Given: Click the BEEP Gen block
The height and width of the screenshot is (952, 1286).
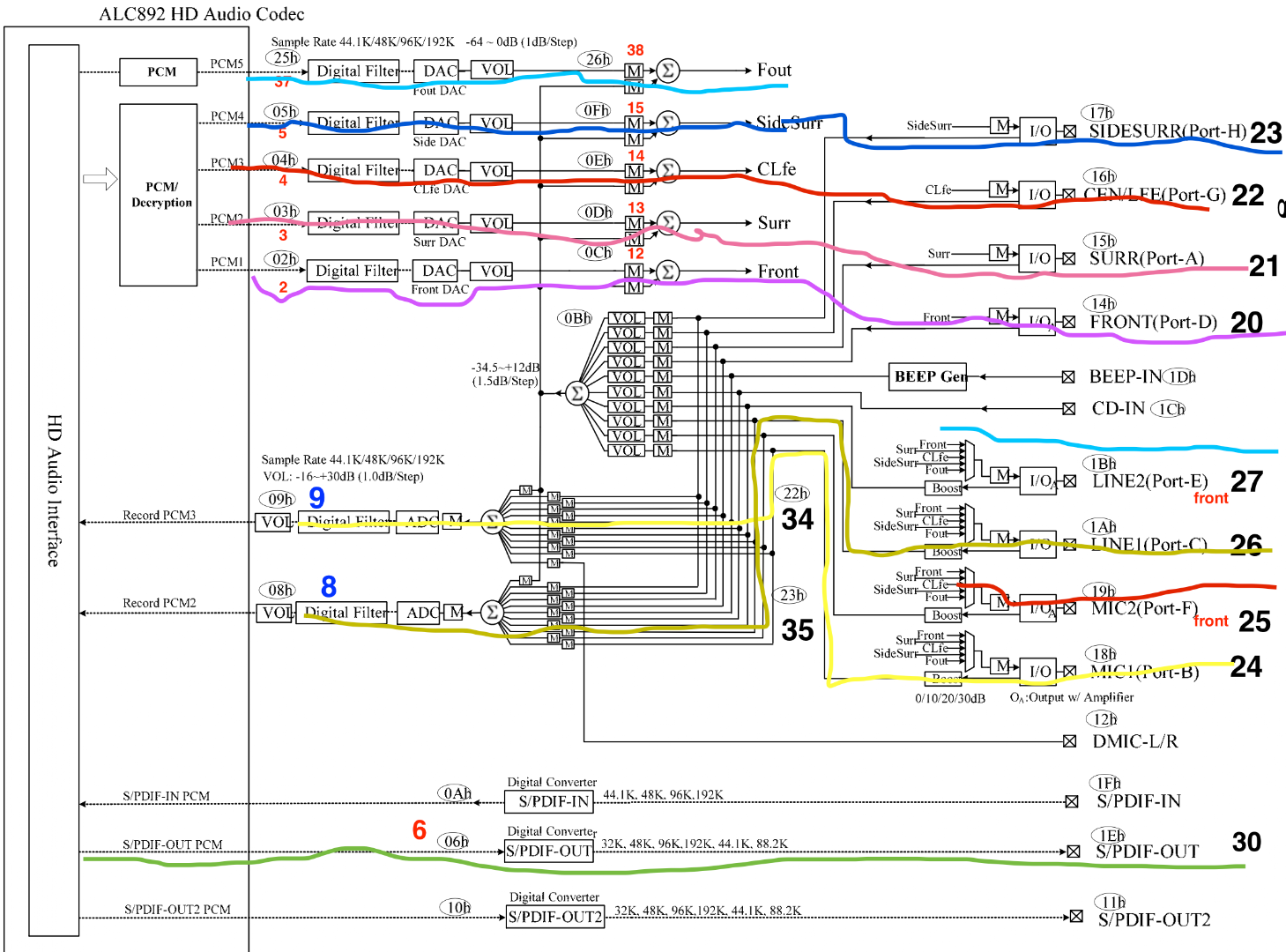Looking at the screenshot, I should (928, 377).
